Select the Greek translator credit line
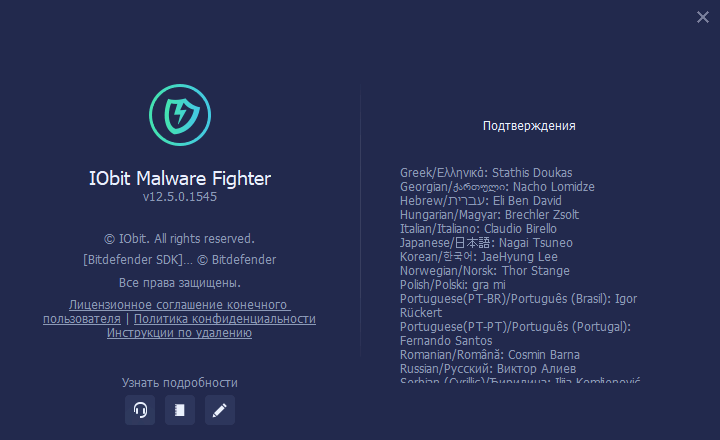The width and height of the screenshot is (720, 440). [x=486, y=173]
